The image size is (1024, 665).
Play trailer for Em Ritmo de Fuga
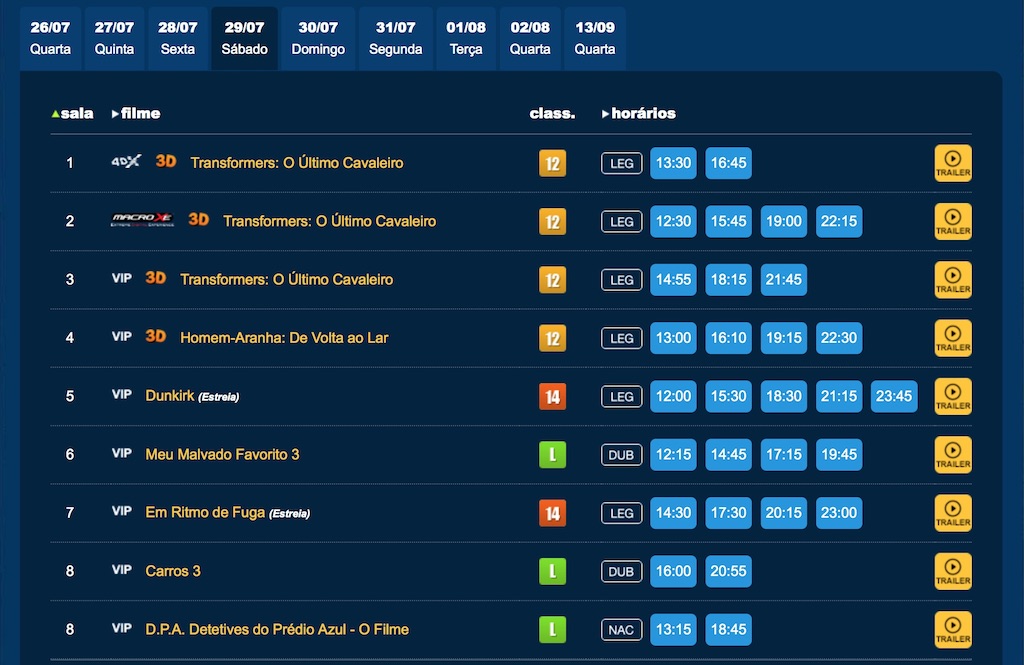(952, 513)
